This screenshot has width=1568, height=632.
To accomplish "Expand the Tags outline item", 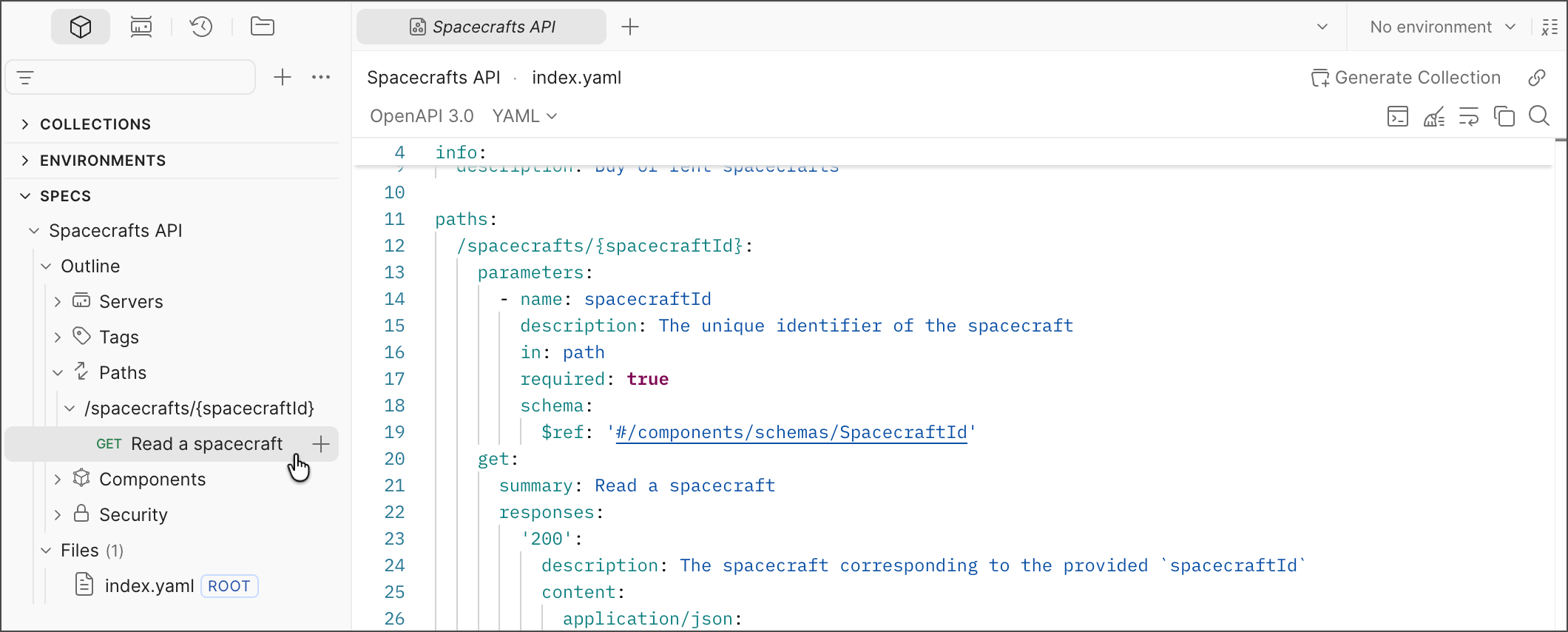I will click(x=58, y=337).
